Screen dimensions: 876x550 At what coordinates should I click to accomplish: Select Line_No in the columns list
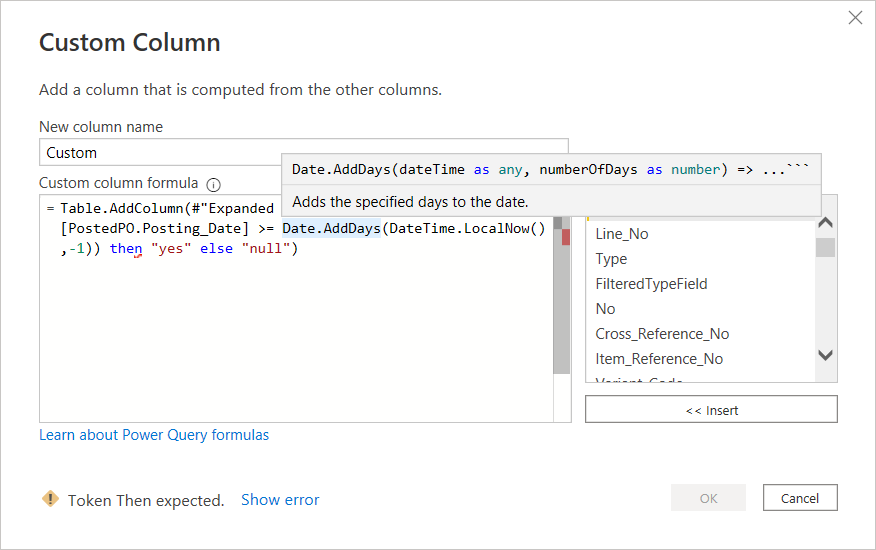pyautogui.click(x=622, y=234)
